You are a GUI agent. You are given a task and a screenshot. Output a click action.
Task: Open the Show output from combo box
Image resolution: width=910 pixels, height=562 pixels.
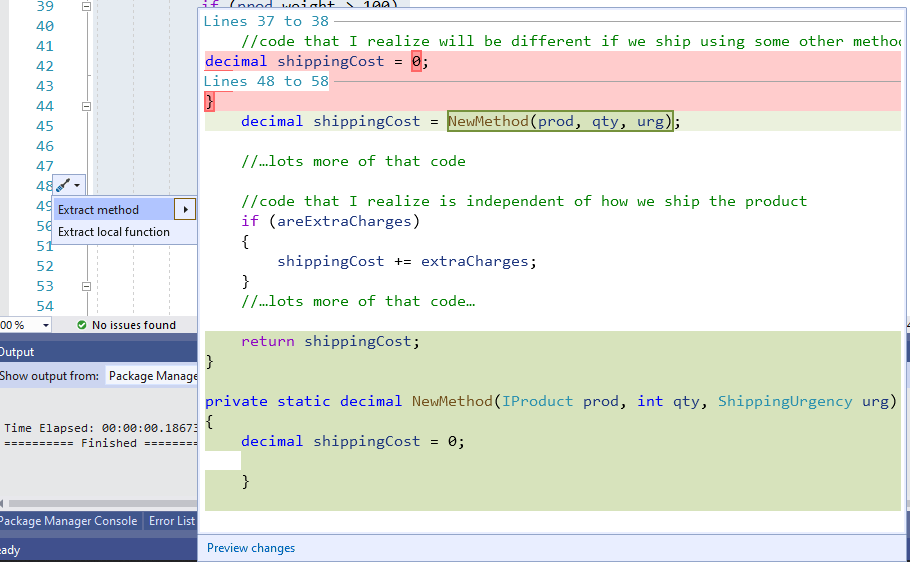[152, 376]
